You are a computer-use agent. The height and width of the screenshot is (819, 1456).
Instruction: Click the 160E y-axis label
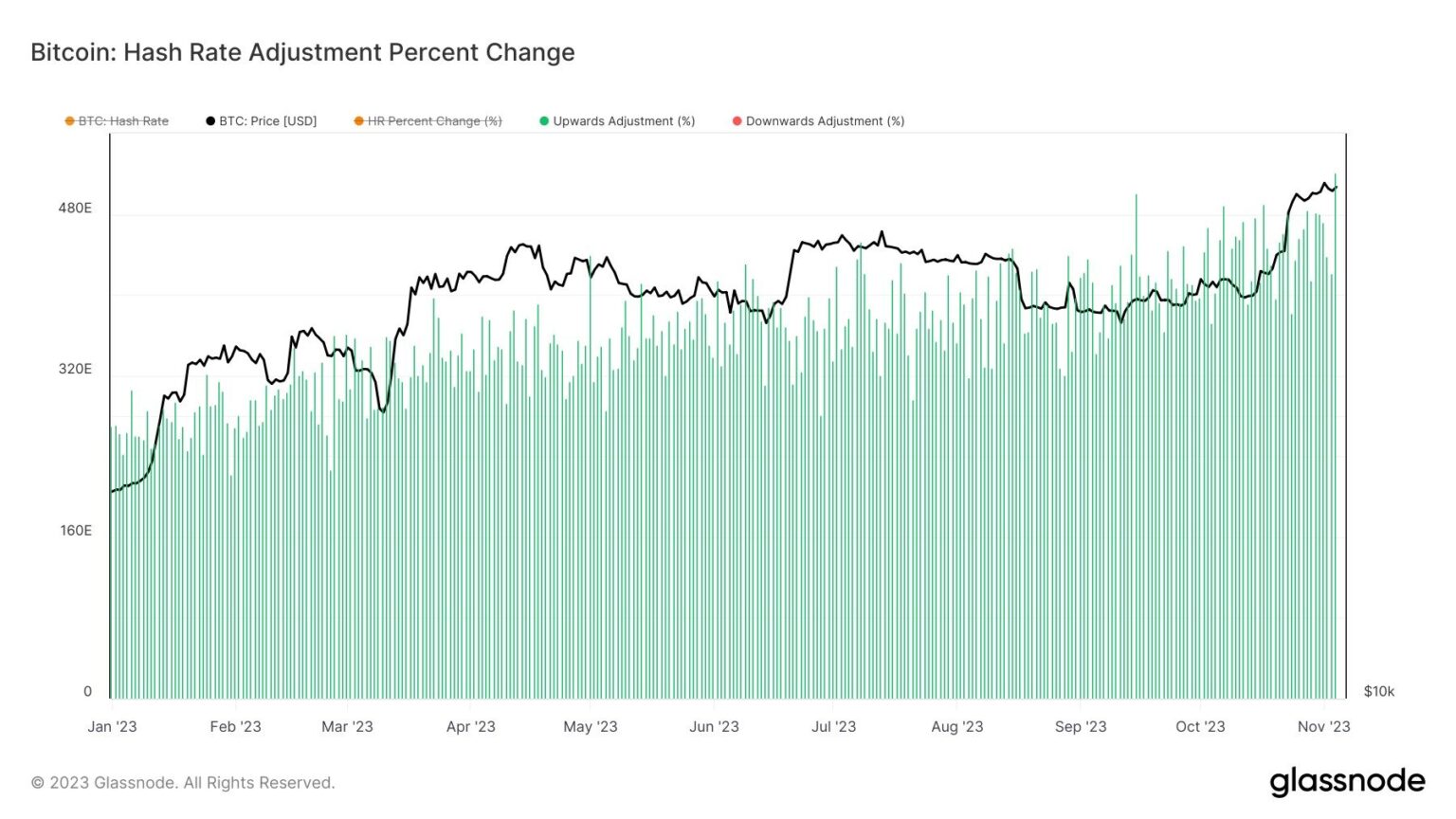click(76, 531)
